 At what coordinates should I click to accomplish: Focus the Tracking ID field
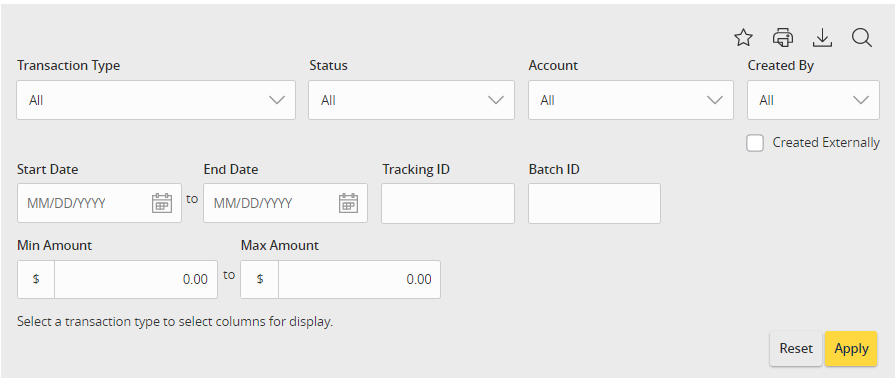(x=448, y=203)
